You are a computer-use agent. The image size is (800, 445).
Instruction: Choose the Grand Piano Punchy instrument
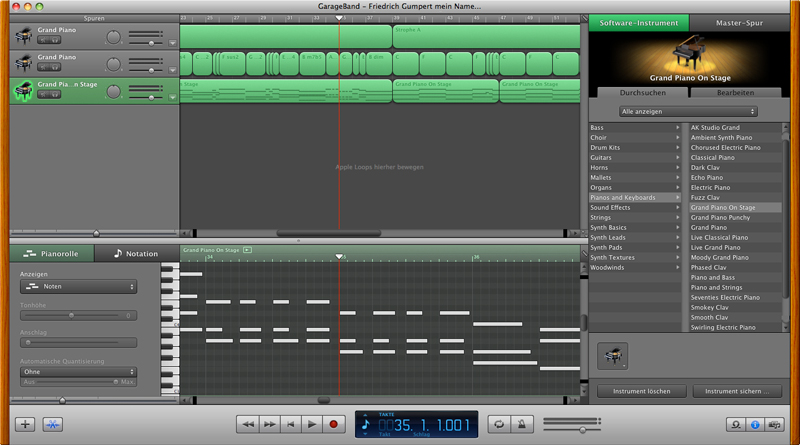pos(735,217)
